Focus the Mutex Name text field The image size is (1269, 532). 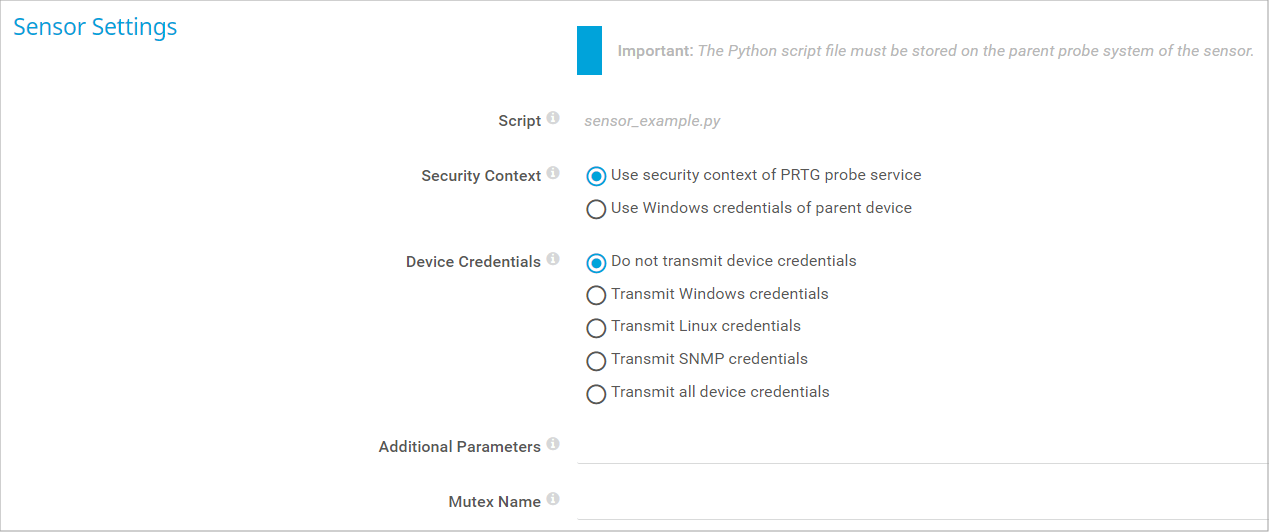[x=920, y=503]
